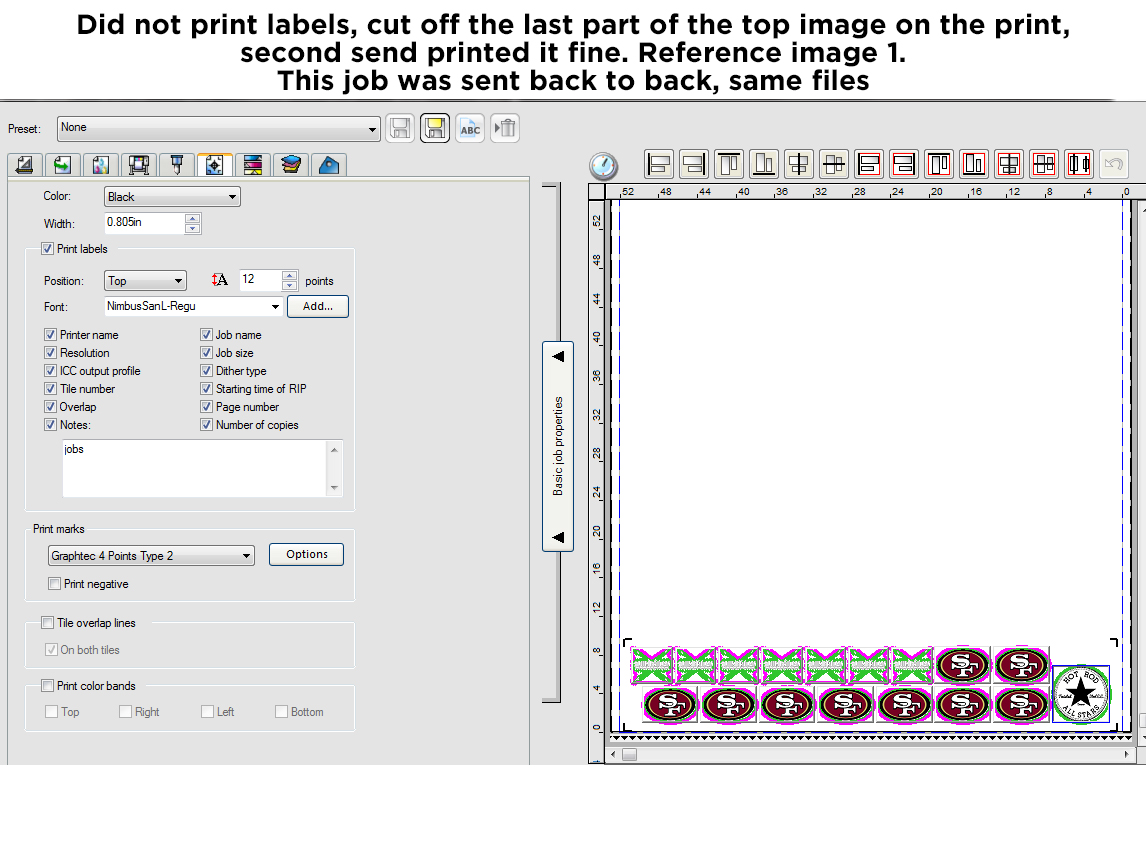Click the grey floppy save preset icon

point(400,129)
